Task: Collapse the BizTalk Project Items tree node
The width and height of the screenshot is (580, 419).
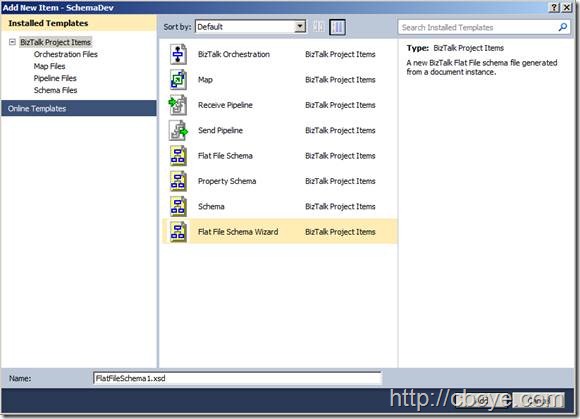Action: tap(12, 42)
